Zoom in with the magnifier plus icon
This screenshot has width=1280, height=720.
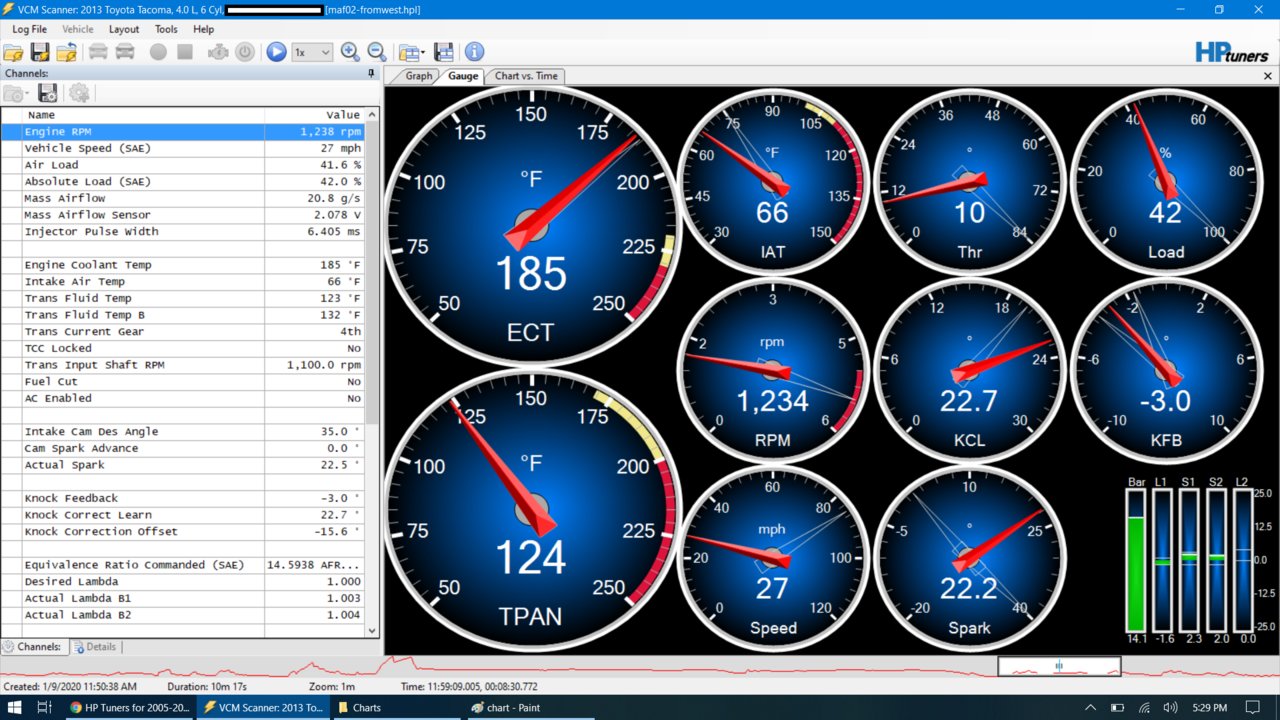350,52
